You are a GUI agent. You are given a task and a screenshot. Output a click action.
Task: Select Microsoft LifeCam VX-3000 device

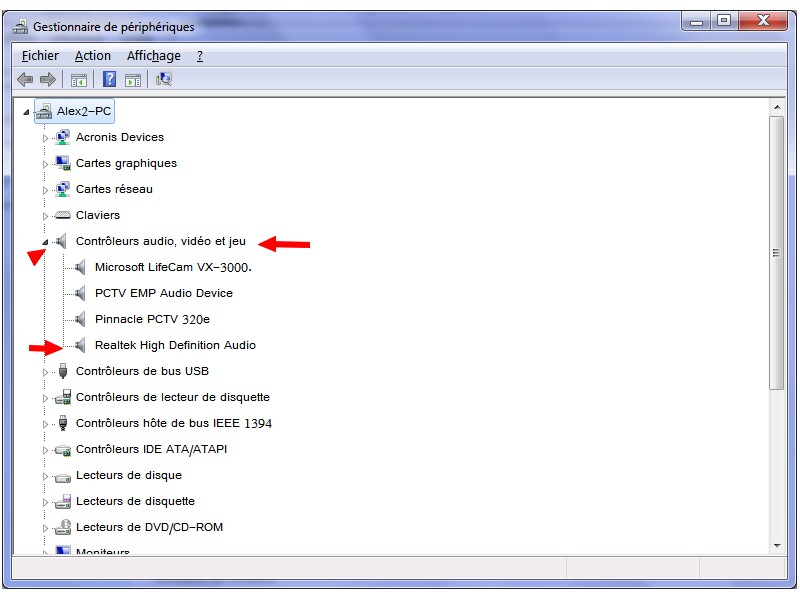[x=172, y=267]
